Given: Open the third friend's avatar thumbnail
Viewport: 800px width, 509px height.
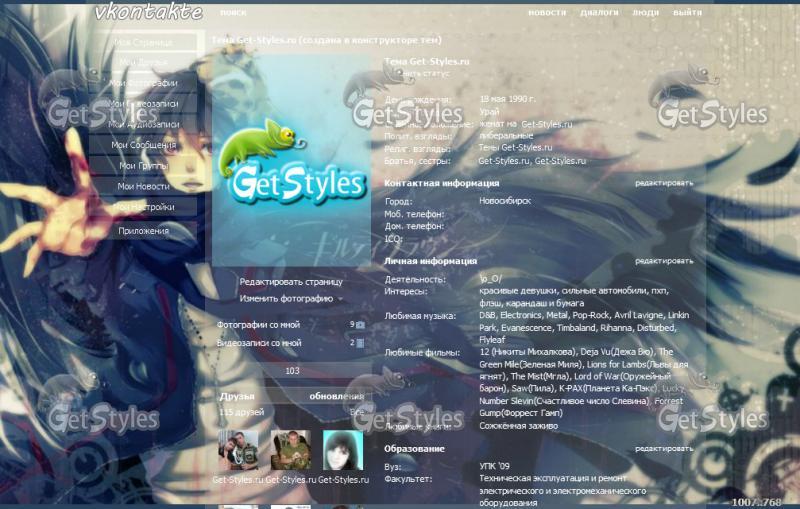Looking at the screenshot, I should [343, 451].
